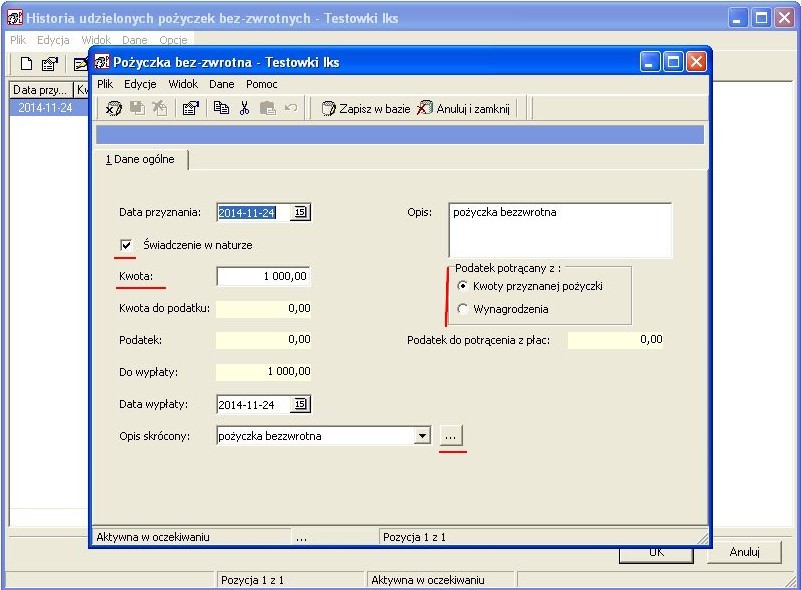Screen dimensions: 801x590
Task: Select the Dane ogólne tab
Action: click(141, 159)
